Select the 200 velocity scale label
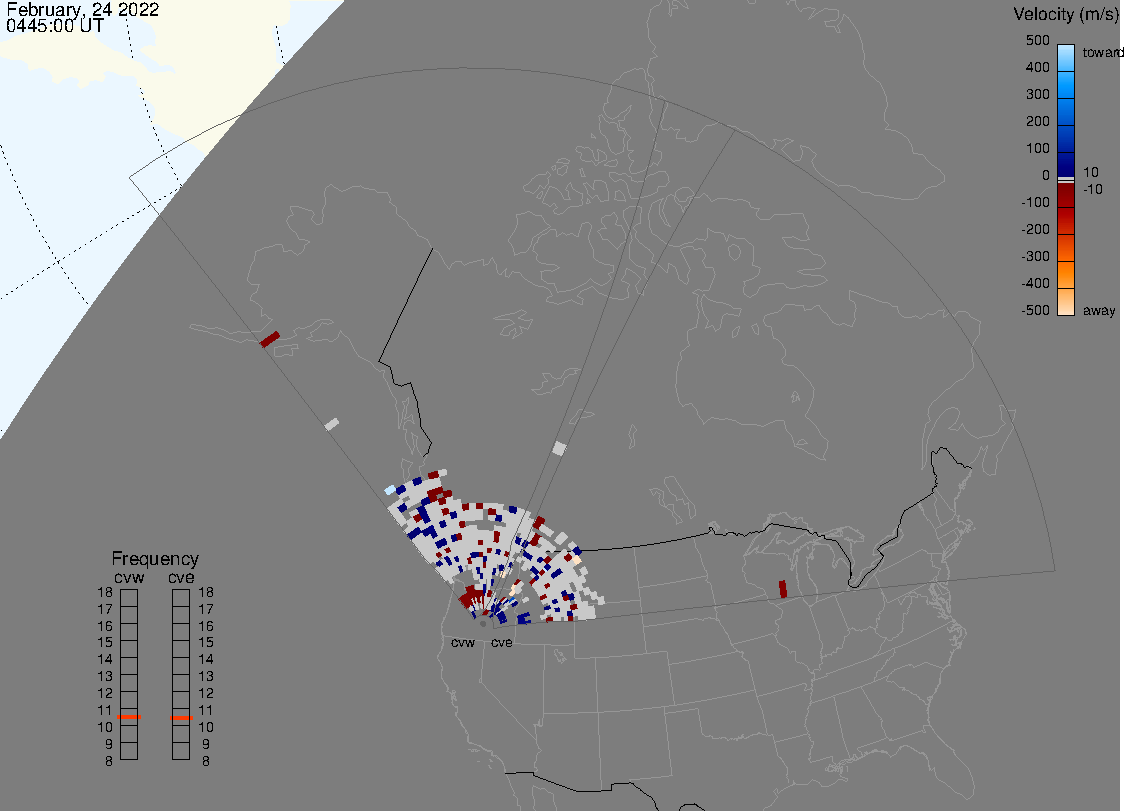The width and height of the screenshot is (1124, 811). tap(1037, 121)
